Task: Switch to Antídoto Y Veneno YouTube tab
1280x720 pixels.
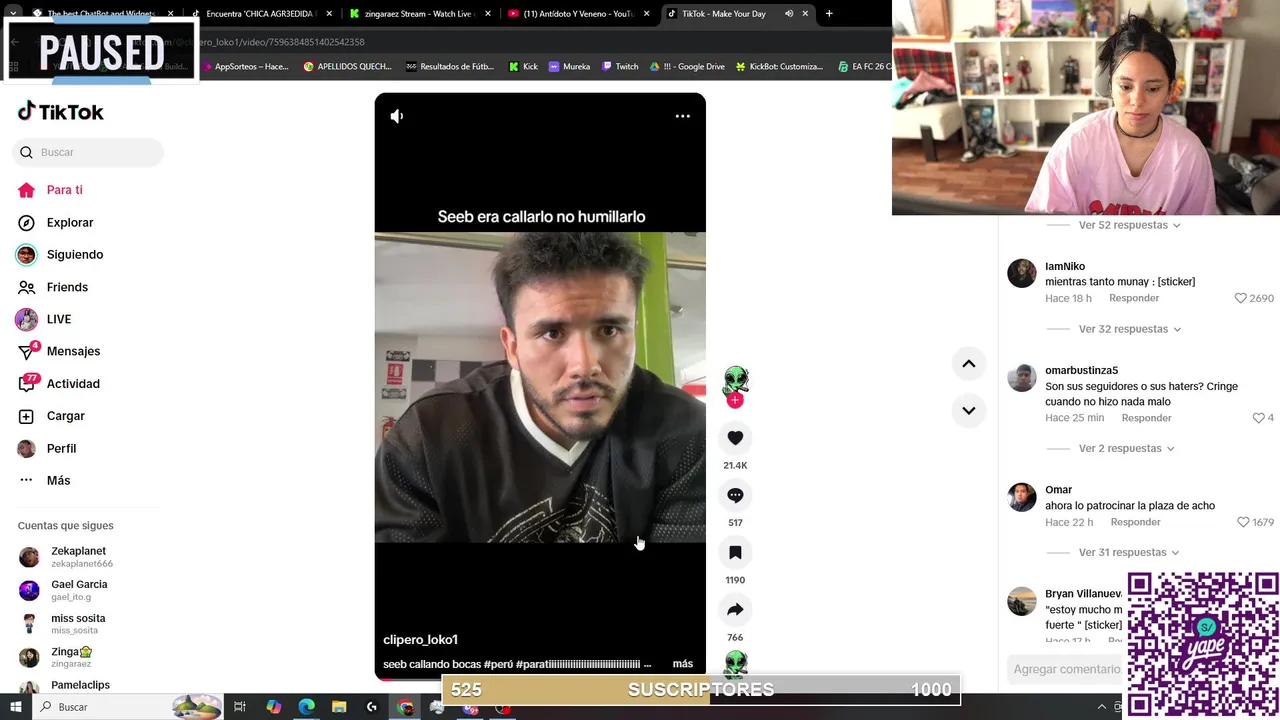Action: coord(578,14)
